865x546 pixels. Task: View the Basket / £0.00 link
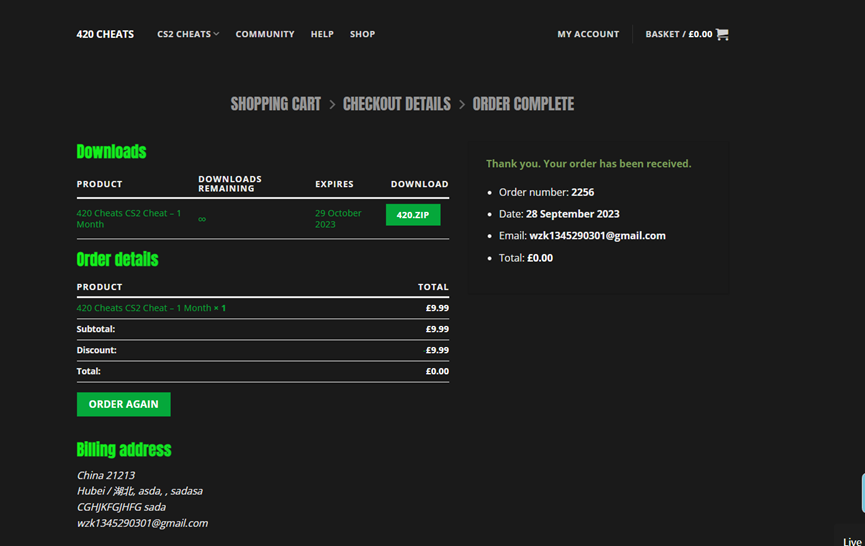click(x=678, y=34)
